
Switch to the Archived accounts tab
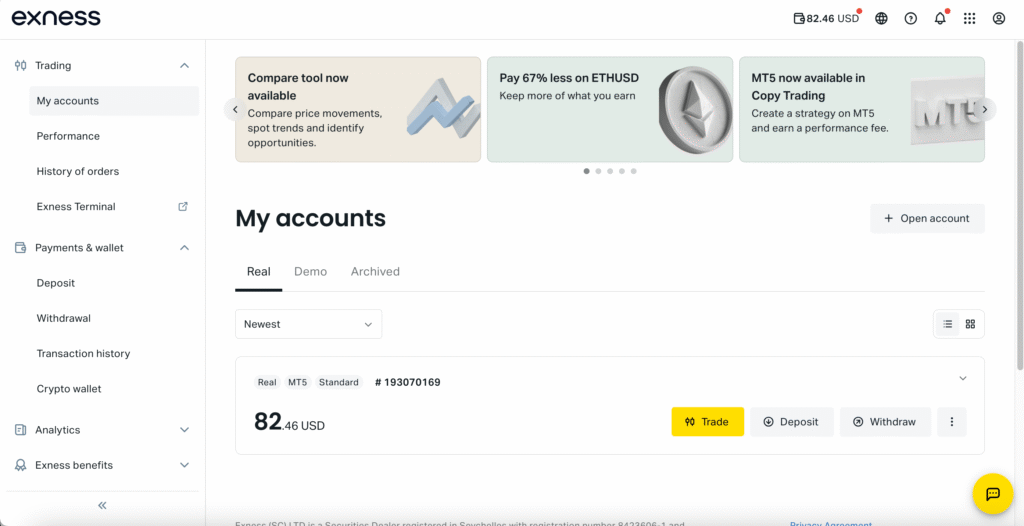point(375,271)
